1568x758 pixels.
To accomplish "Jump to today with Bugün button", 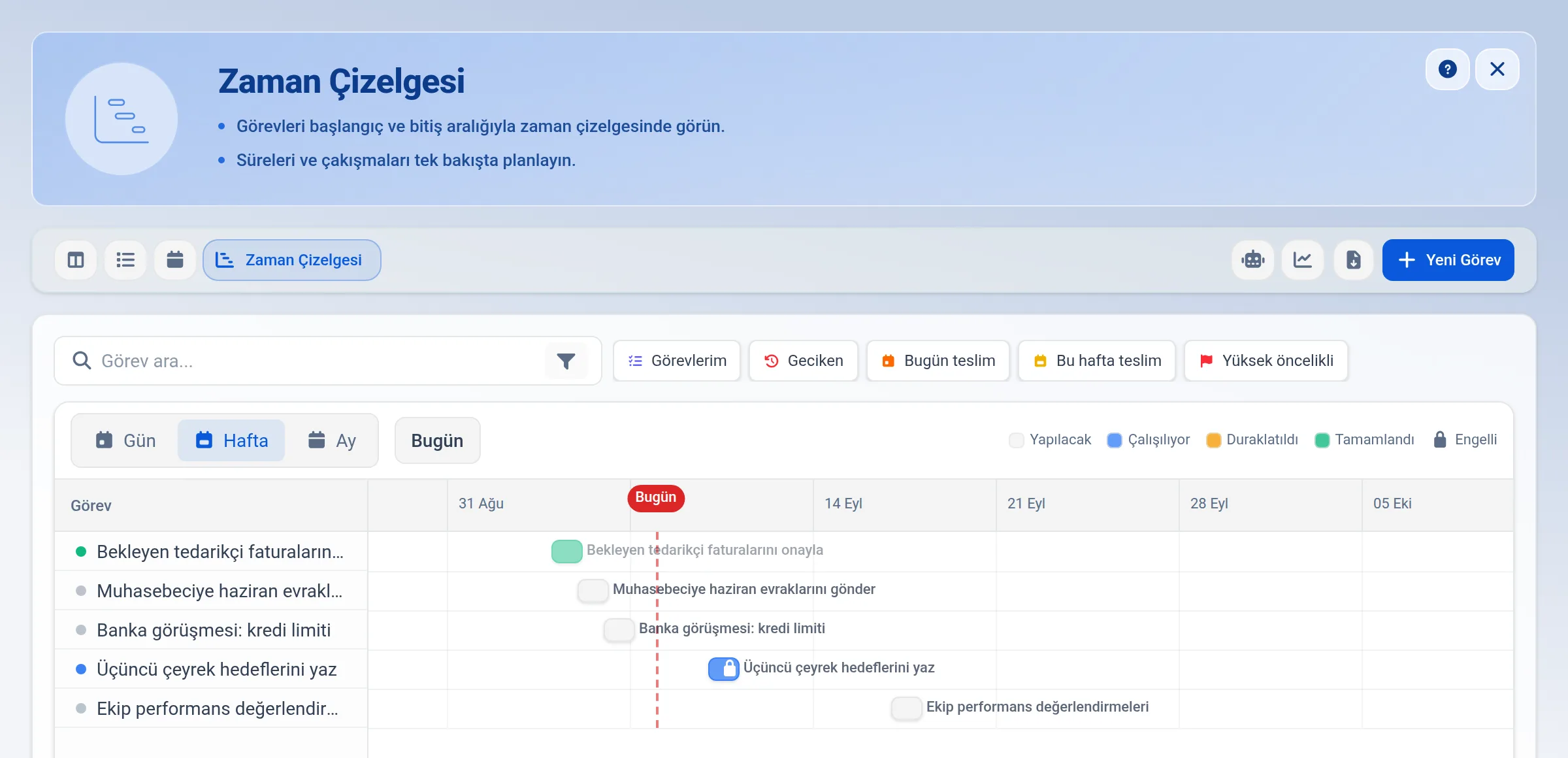I will tap(437, 440).
